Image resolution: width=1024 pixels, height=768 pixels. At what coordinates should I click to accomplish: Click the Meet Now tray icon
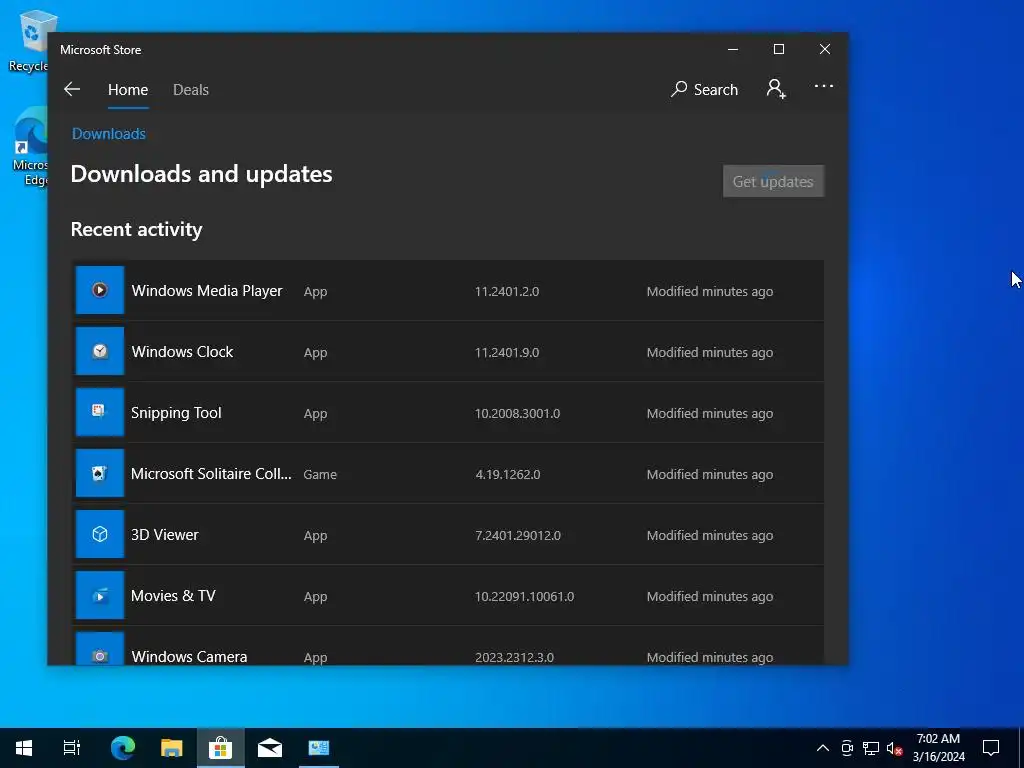[847, 748]
